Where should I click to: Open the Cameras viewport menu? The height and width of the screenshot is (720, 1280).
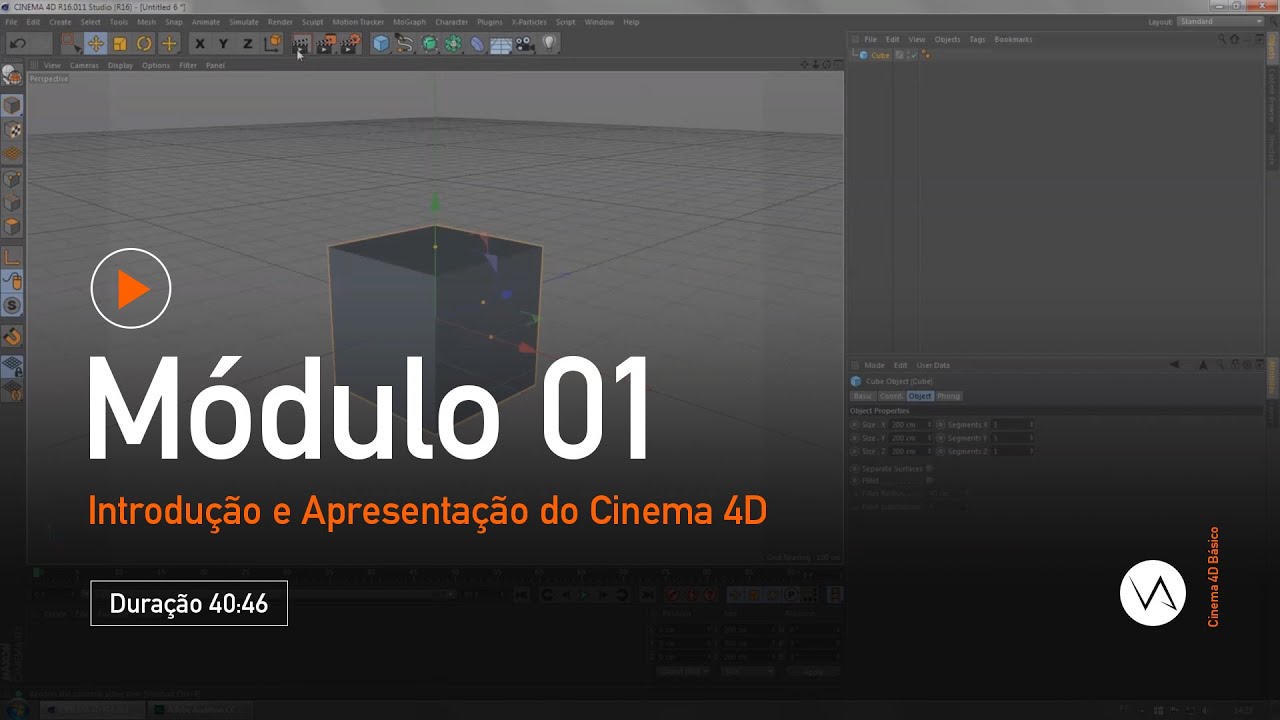tap(84, 65)
